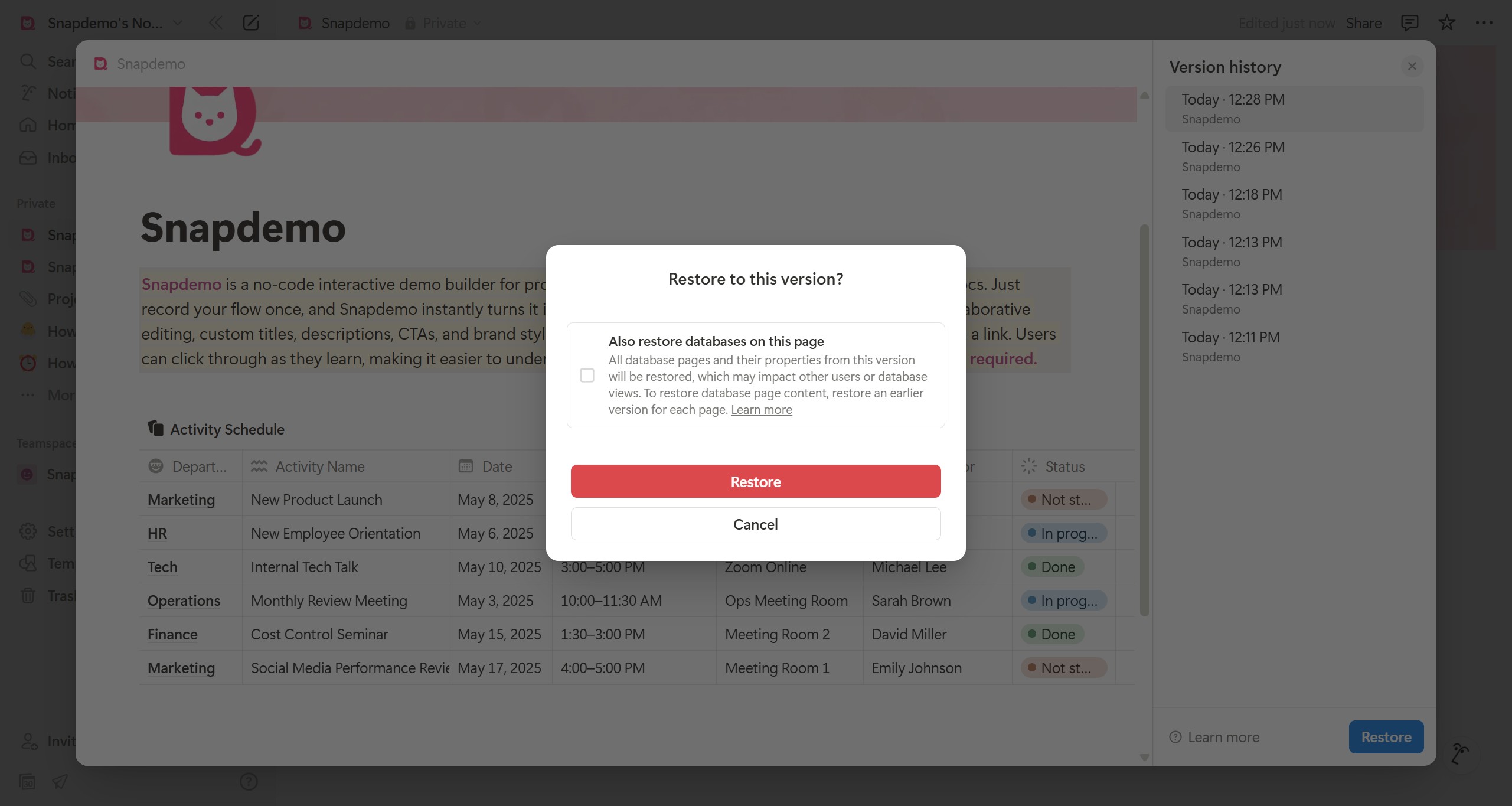The image size is (1512, 806).
Task: Click the Status column header
Action: tap(1064, 466)
